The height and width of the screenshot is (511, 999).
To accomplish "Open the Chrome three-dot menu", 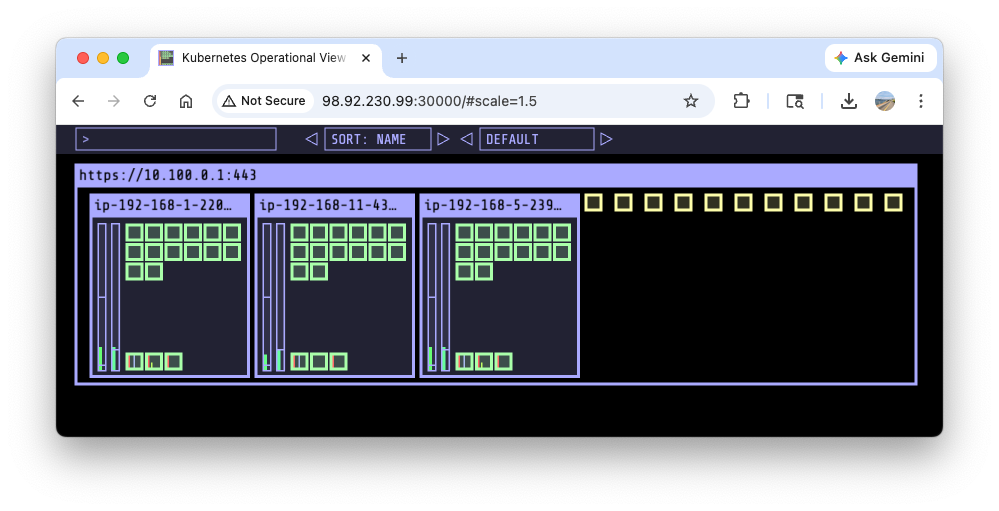I will click(x=921, y=101).
